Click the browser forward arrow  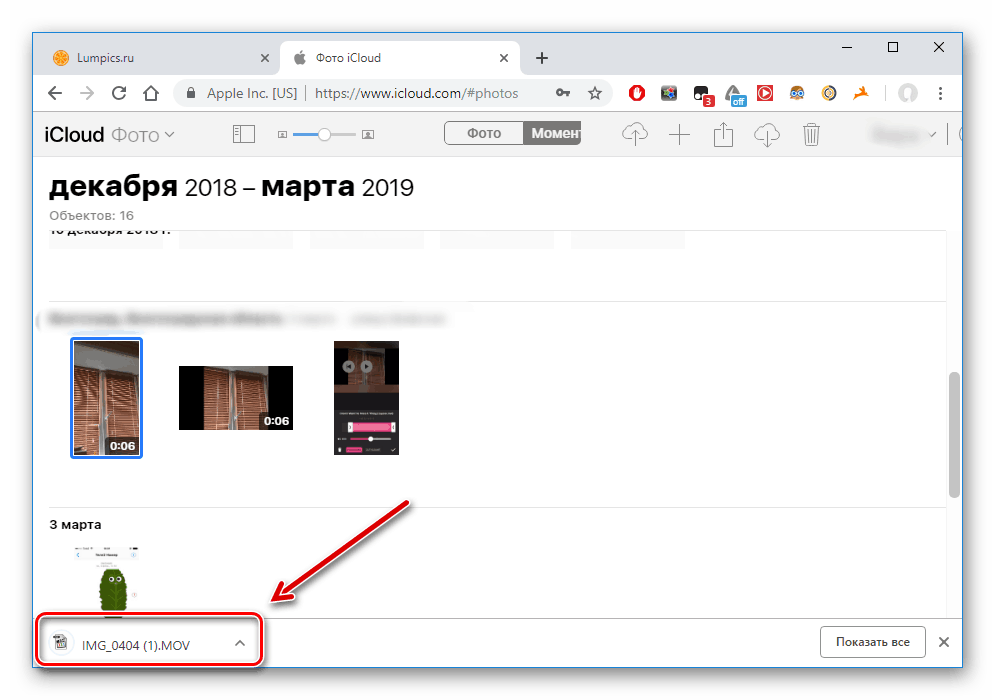coord(87,93)
